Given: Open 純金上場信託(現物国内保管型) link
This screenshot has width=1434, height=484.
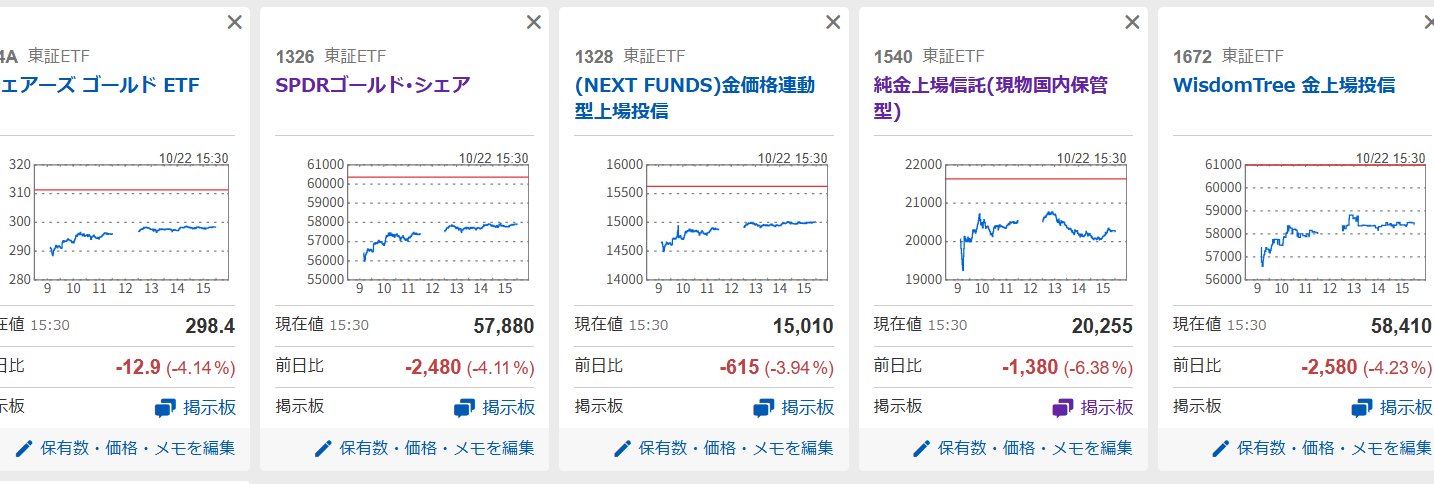Looking at the screenshot, I should pyautogui.click(x=990, y=98).
